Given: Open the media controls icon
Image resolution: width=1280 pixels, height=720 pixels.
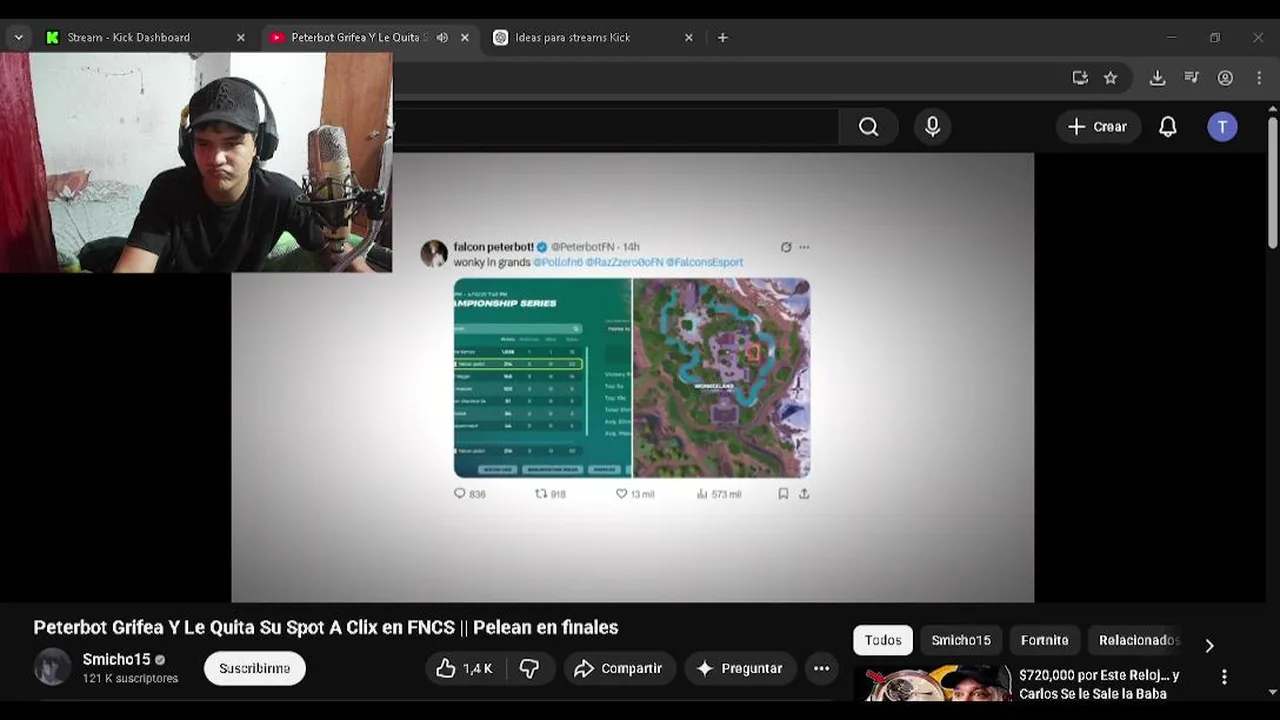Looking at the screenshot, I should [1191, 77].
